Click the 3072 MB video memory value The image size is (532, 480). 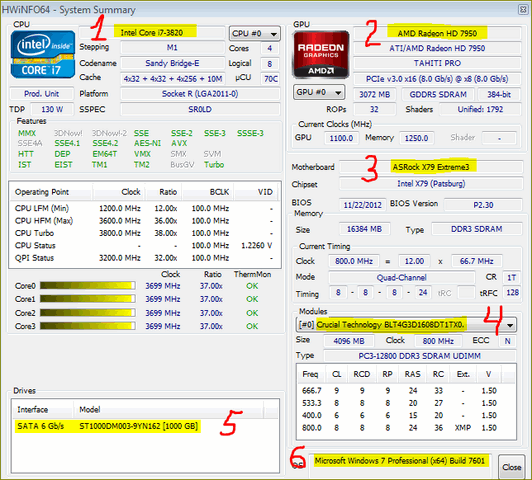coord(375,94)
